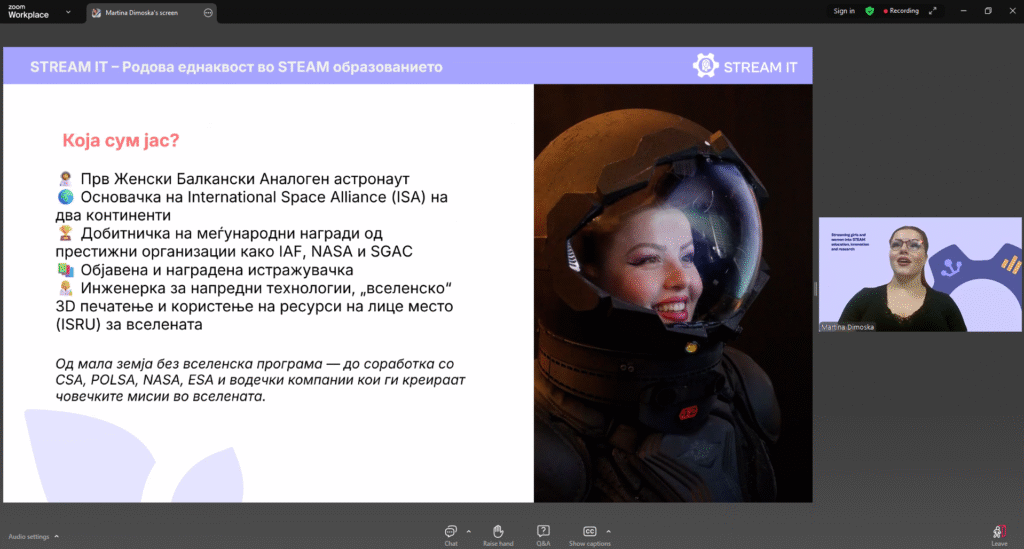Restore down the Zoom window
This screenshot has height=549, width=1024.
(988, 11)
